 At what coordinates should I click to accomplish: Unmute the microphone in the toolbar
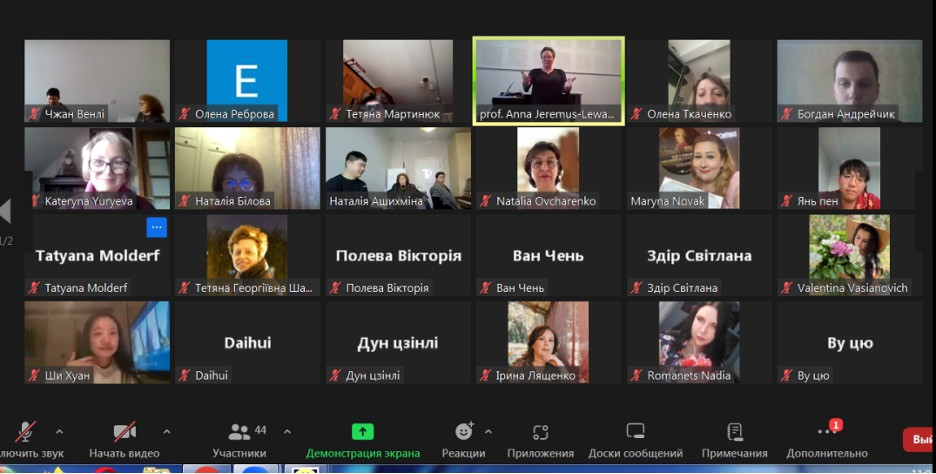tap(25, 431)
